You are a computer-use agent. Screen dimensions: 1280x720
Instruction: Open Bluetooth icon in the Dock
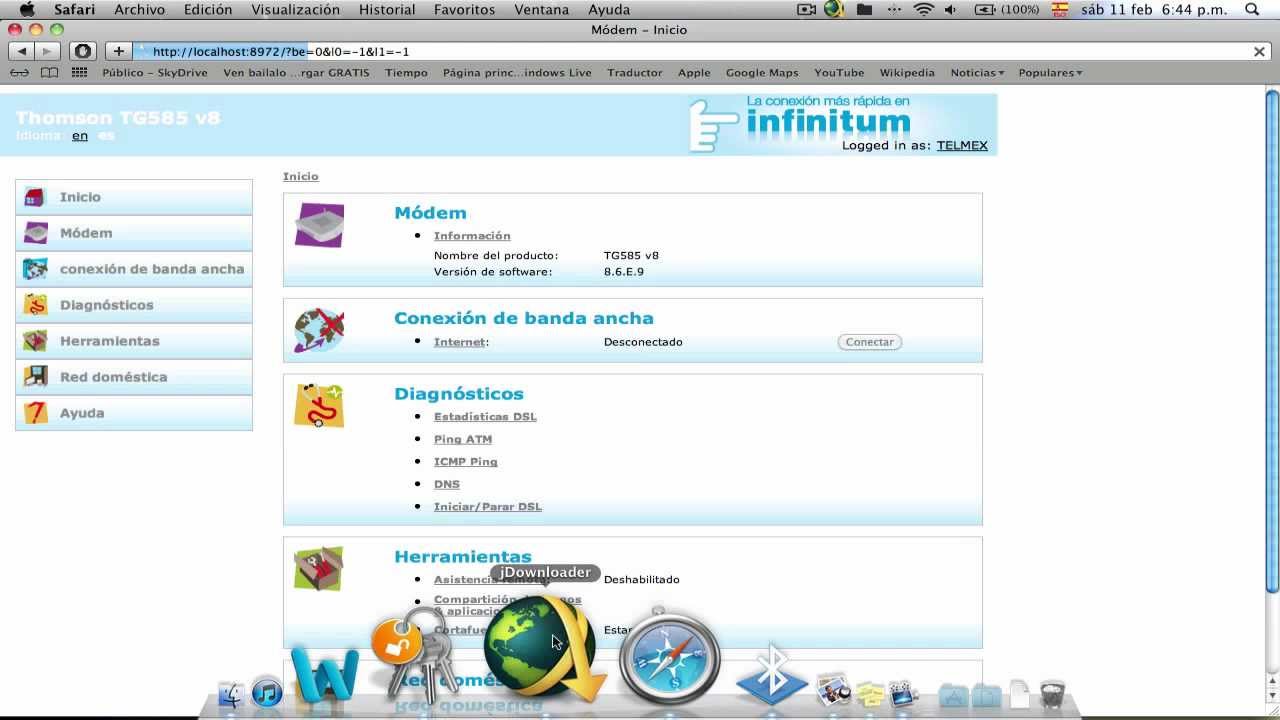click(771, 674)
